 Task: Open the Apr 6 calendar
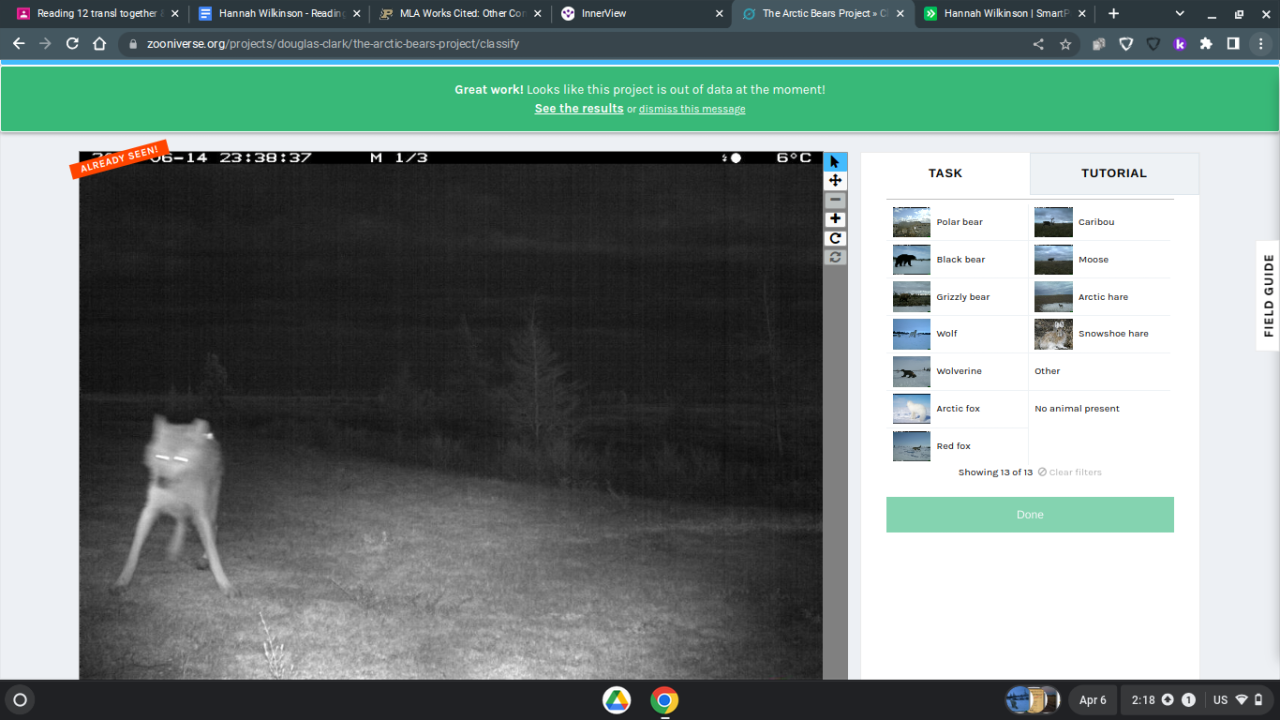coord(1093,700)
